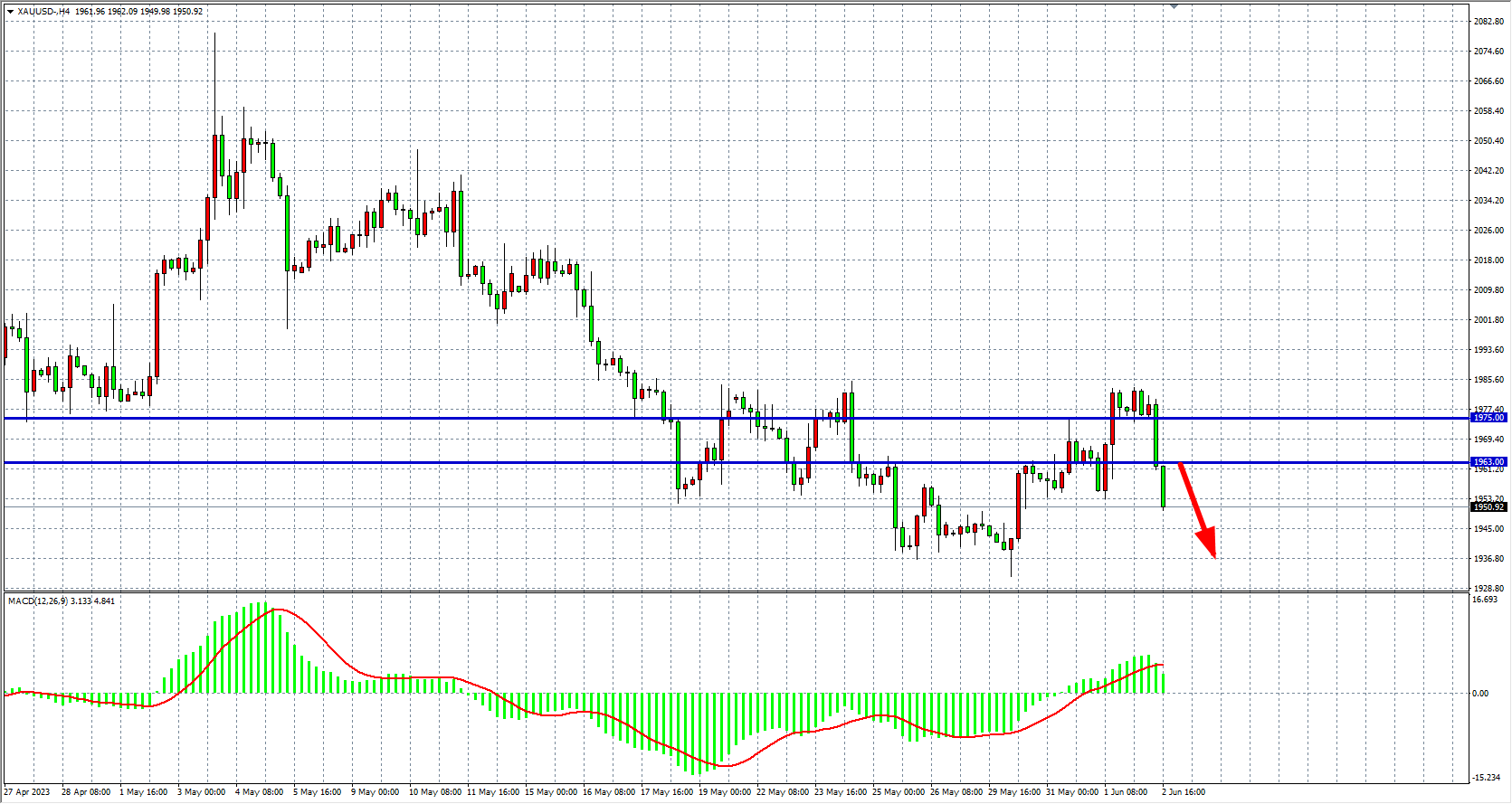Click the 19 May 00:00 time axis label

(724, 792)
